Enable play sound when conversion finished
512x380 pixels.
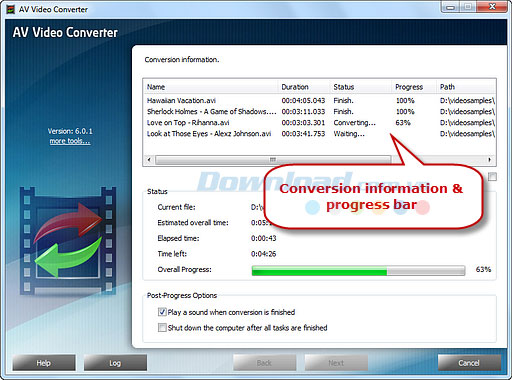tap(162, 312)
